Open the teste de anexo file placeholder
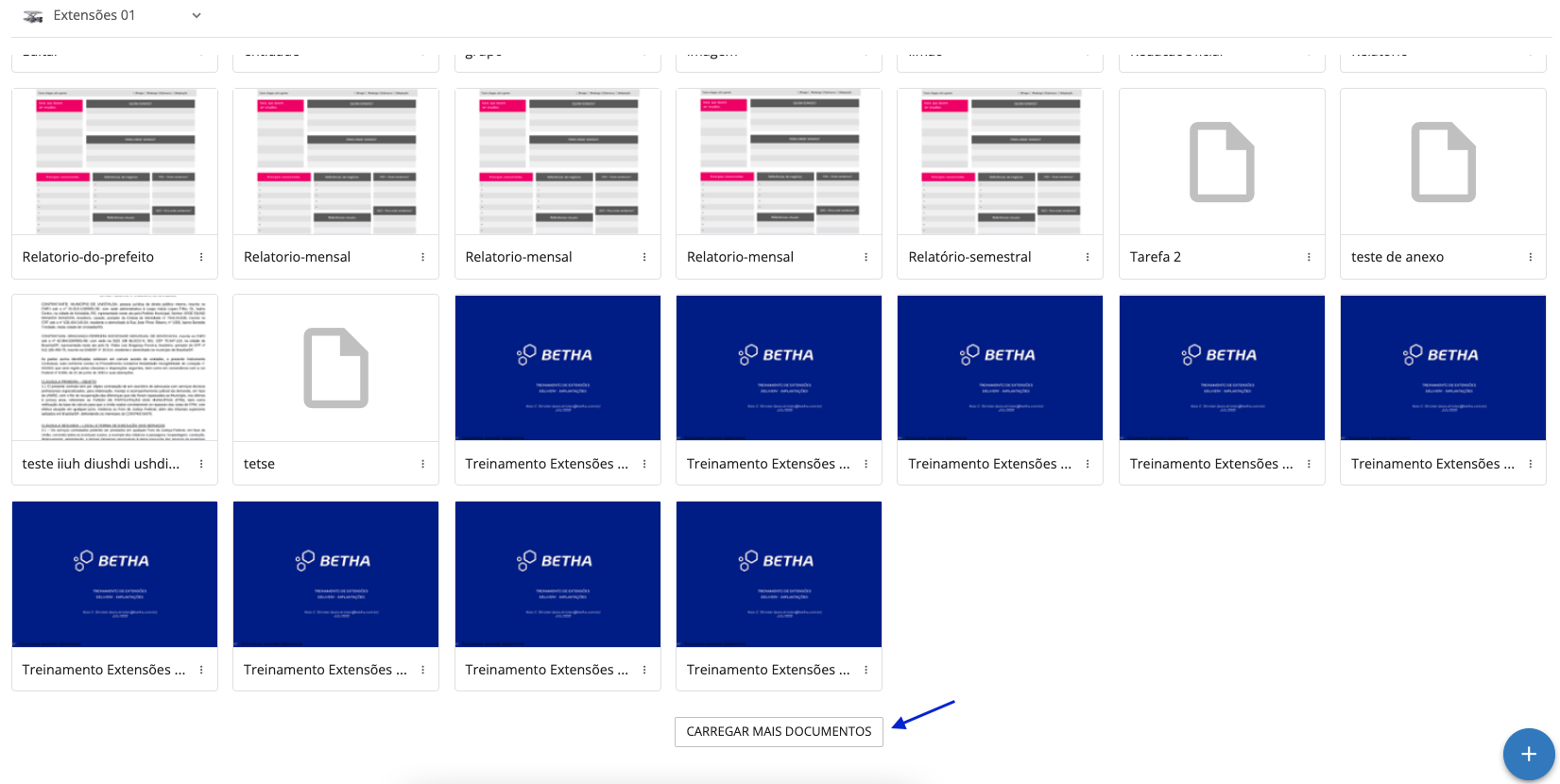The height and width of the screenshot is (784, 1560). tap(1443, 162)
